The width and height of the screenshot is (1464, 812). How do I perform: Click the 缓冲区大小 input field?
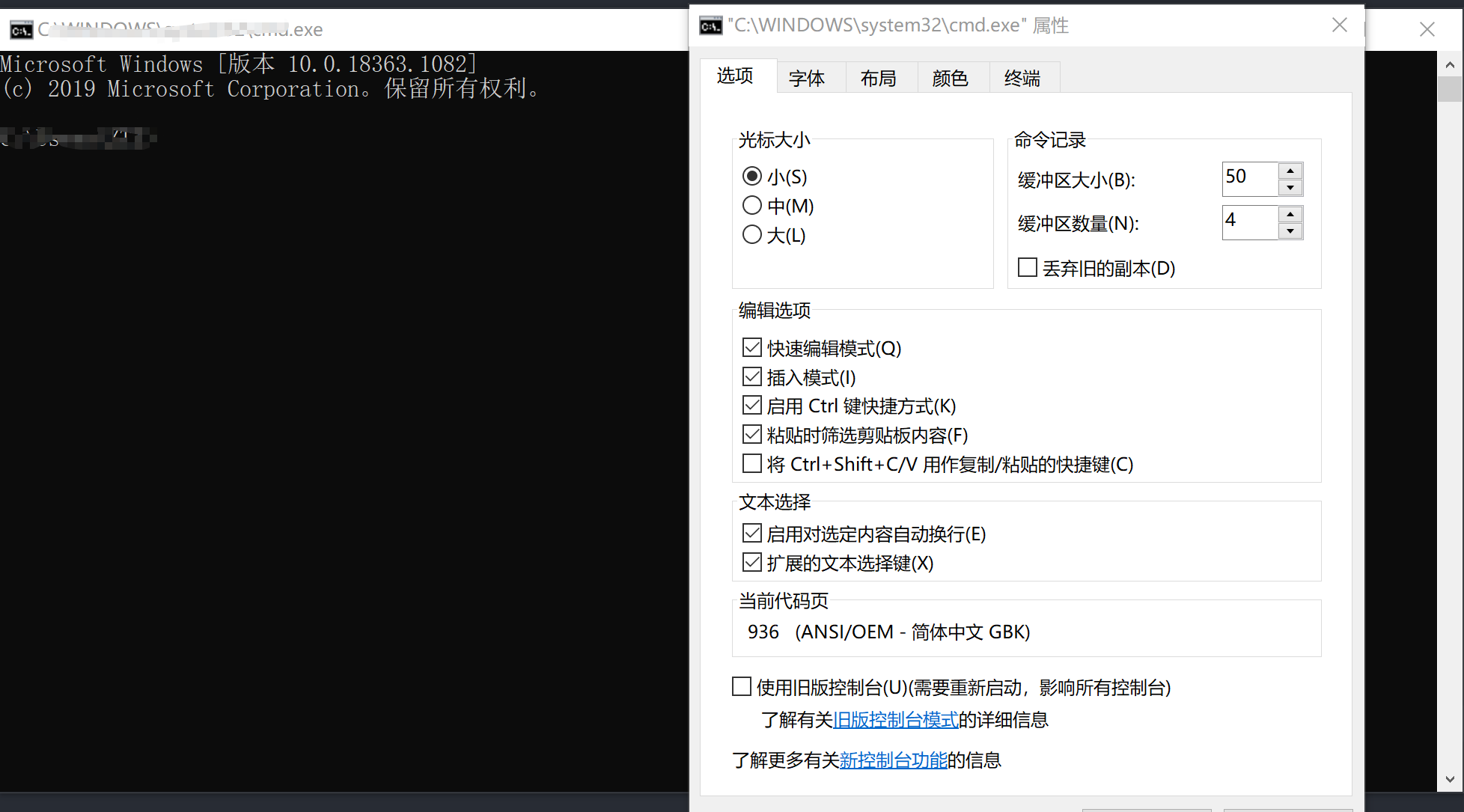click(x=1250, y=179)
